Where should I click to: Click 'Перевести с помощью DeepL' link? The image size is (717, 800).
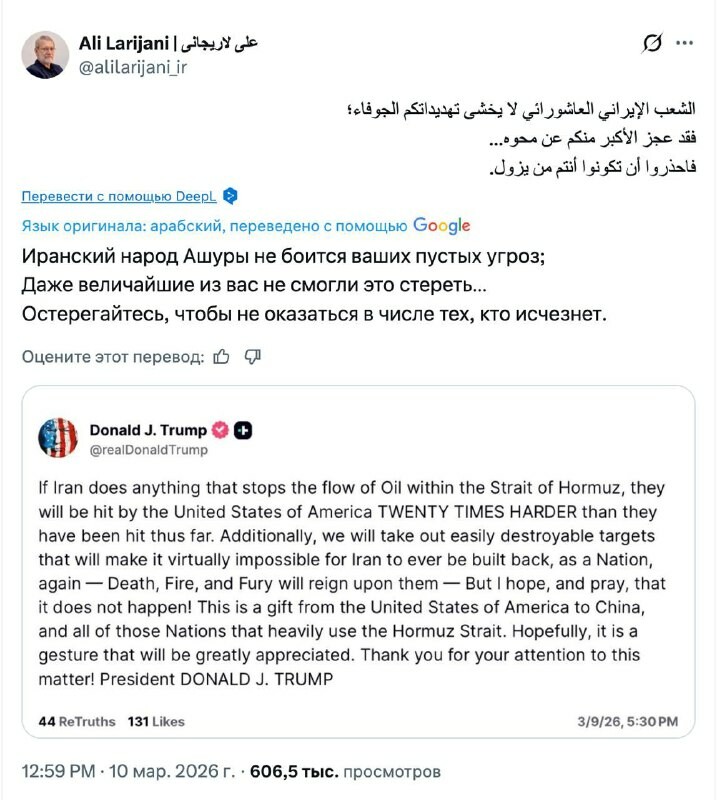pos(119,196)
